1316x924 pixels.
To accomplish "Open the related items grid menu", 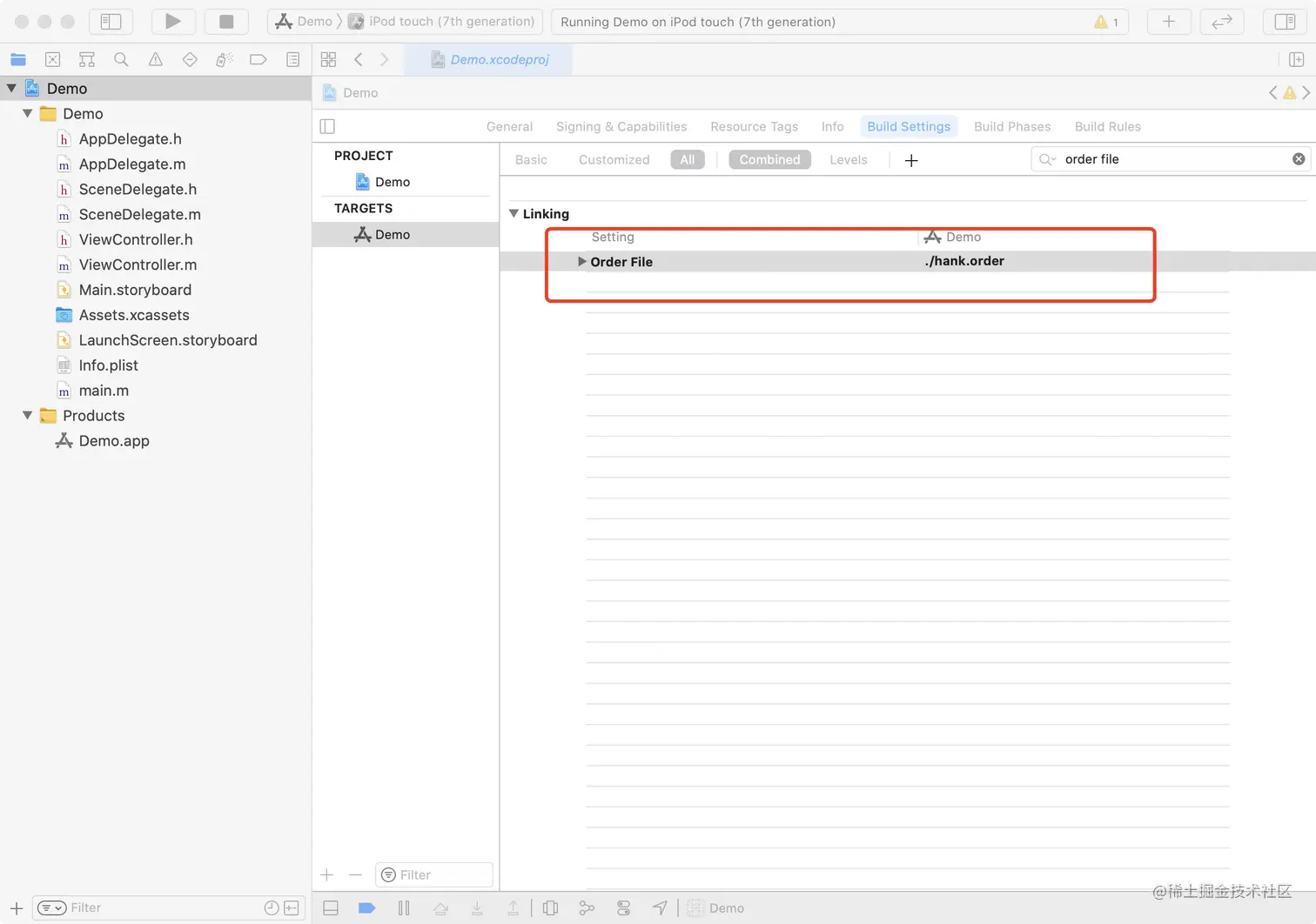I will coord(328,59).
